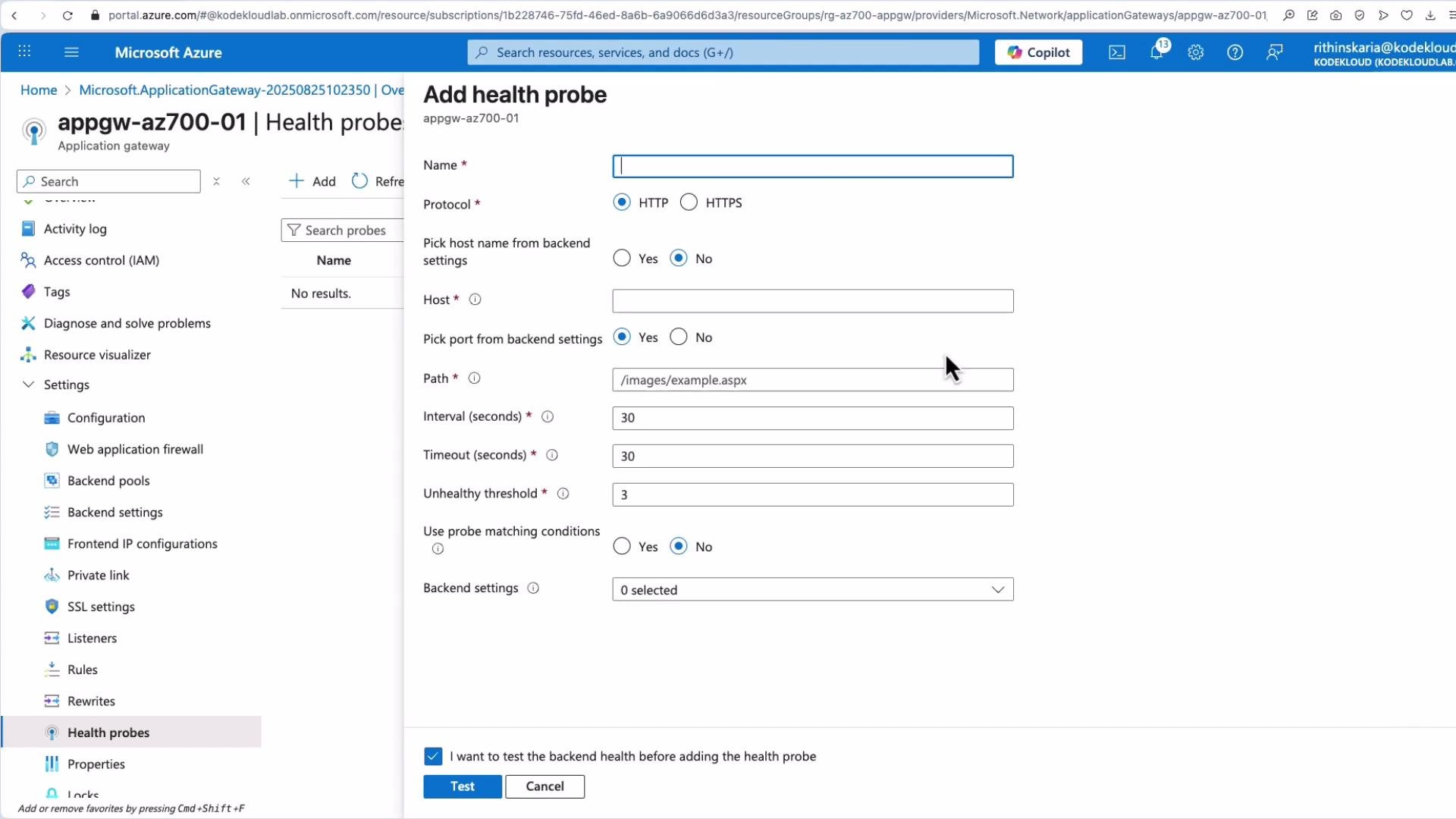Open the Microsoft.ApplicationGateway deployment breadcrumb
Screen dimensions: 1456x819
click(x=241, y=89)
